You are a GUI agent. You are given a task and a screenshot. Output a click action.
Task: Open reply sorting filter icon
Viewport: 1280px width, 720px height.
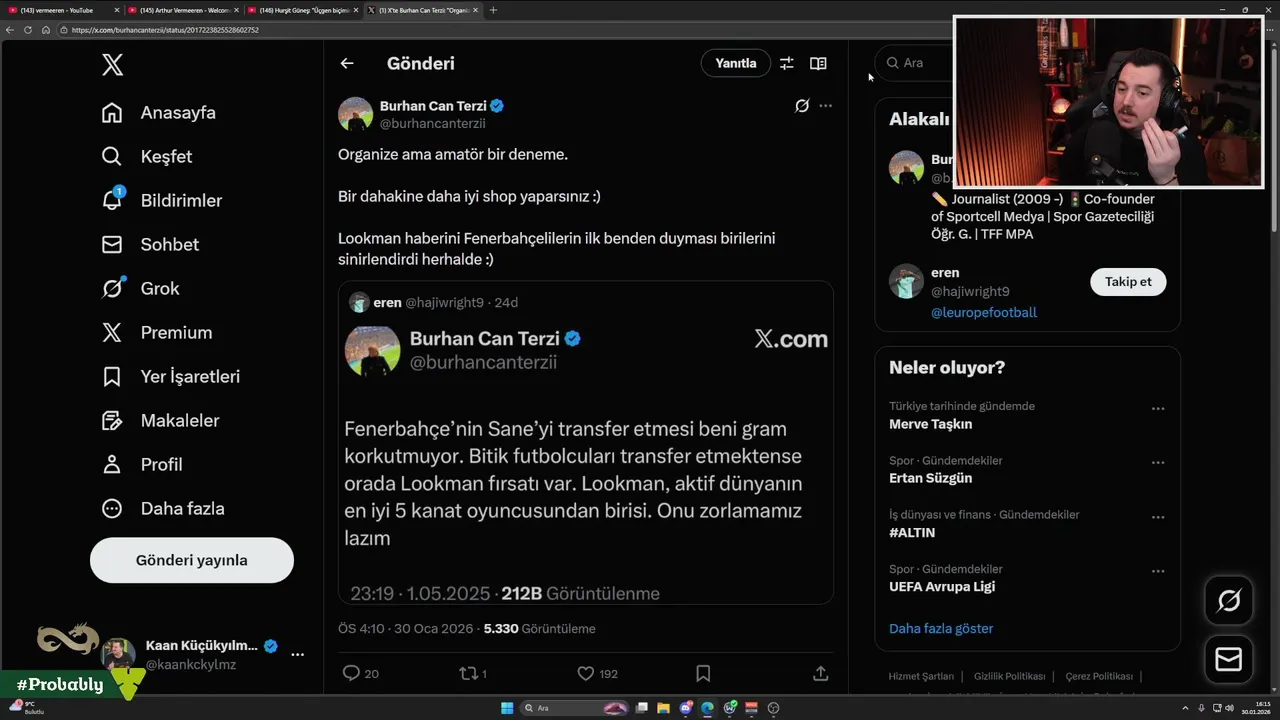click(787, 63)
